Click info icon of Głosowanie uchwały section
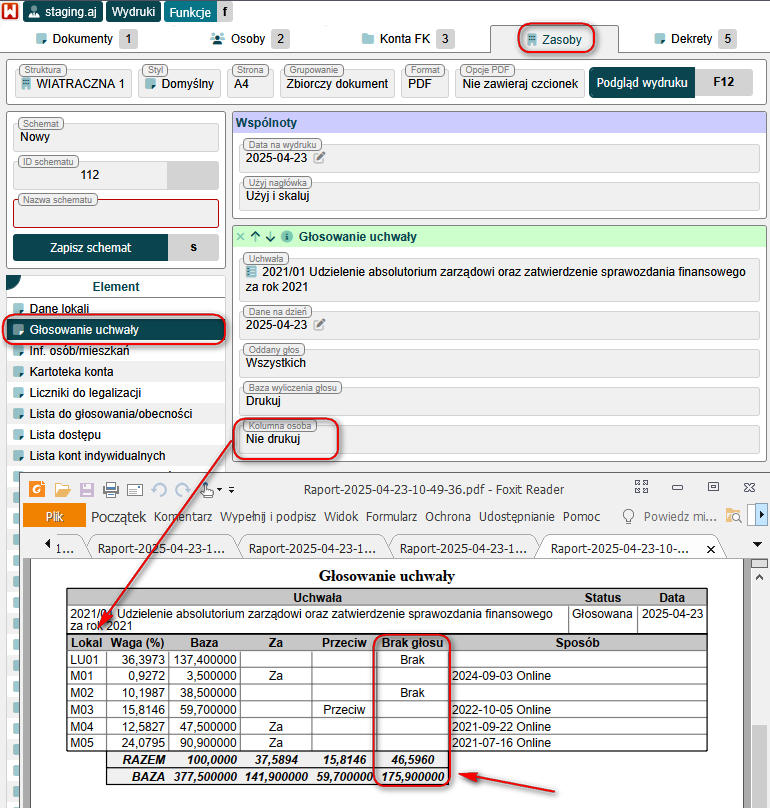The image size is (770, 808). [x=287, y=237]
